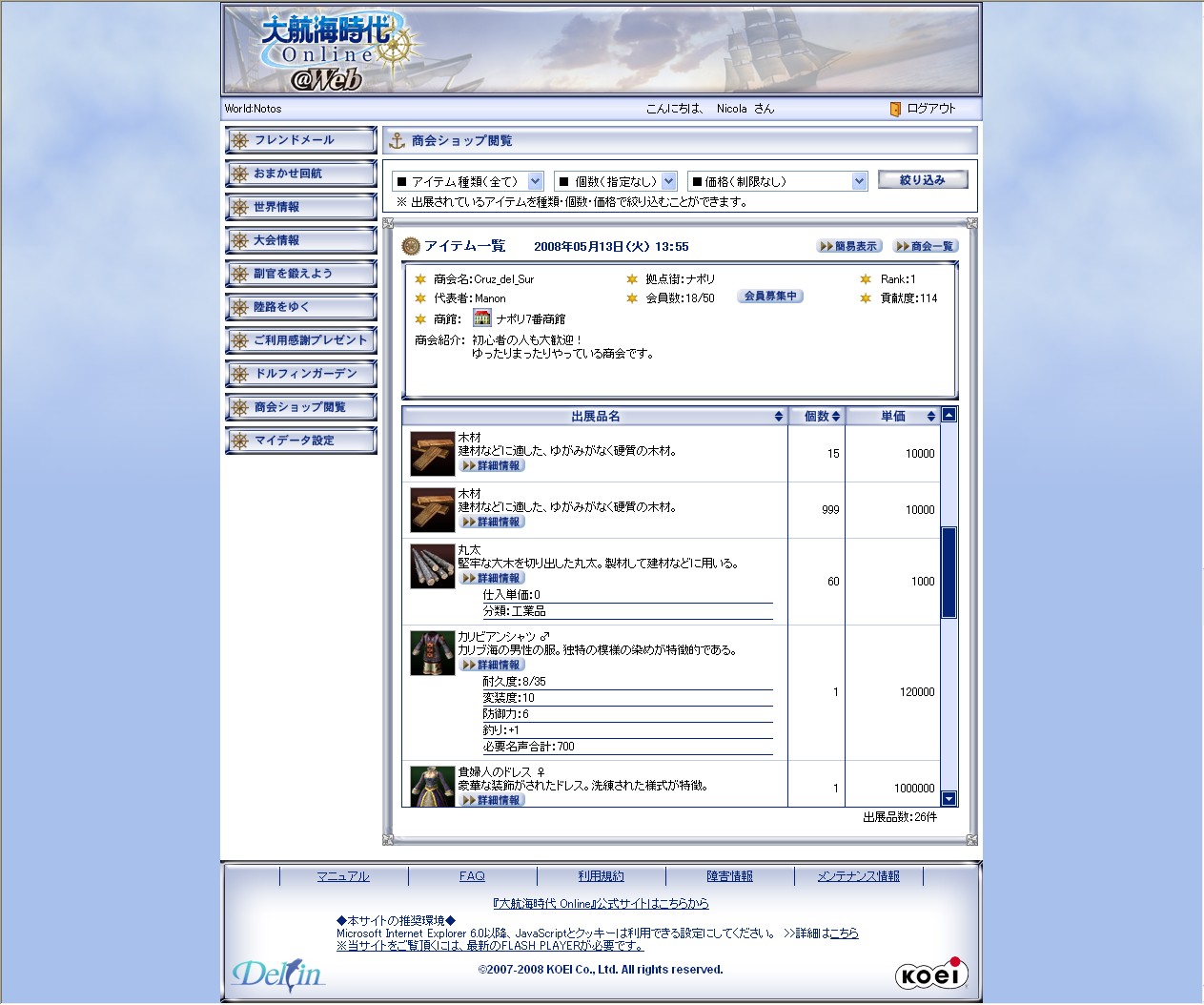Expand the アイテム種類(全て) dropdown
This screenshot has width=1204, height=1005.
[x=468, y=181]
